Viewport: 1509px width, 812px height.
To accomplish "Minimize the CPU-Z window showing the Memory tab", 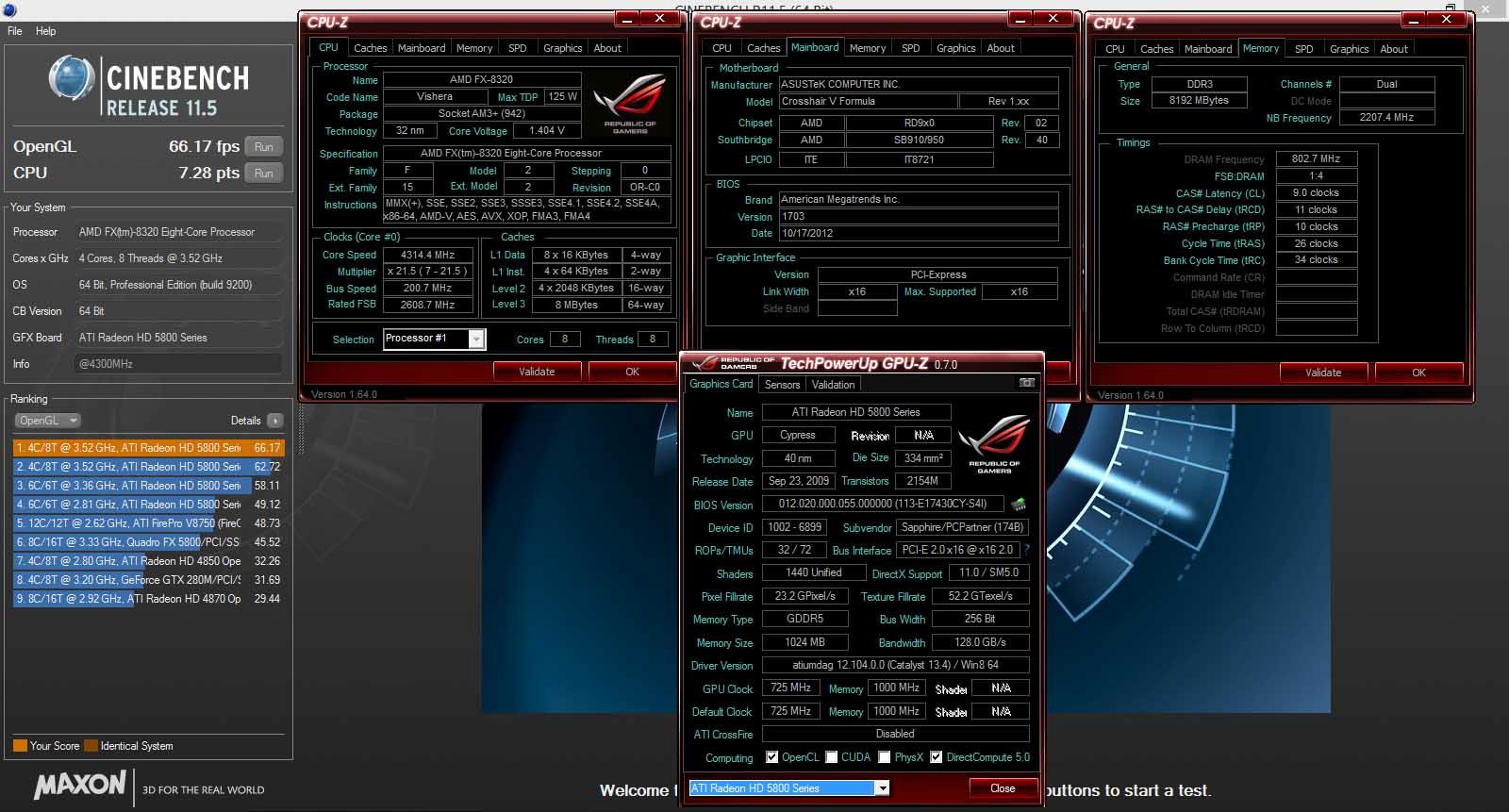I will point(1412,18).
